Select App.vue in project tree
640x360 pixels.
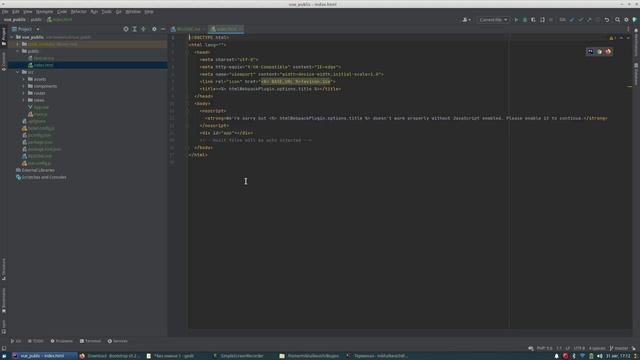coord(38,107)
